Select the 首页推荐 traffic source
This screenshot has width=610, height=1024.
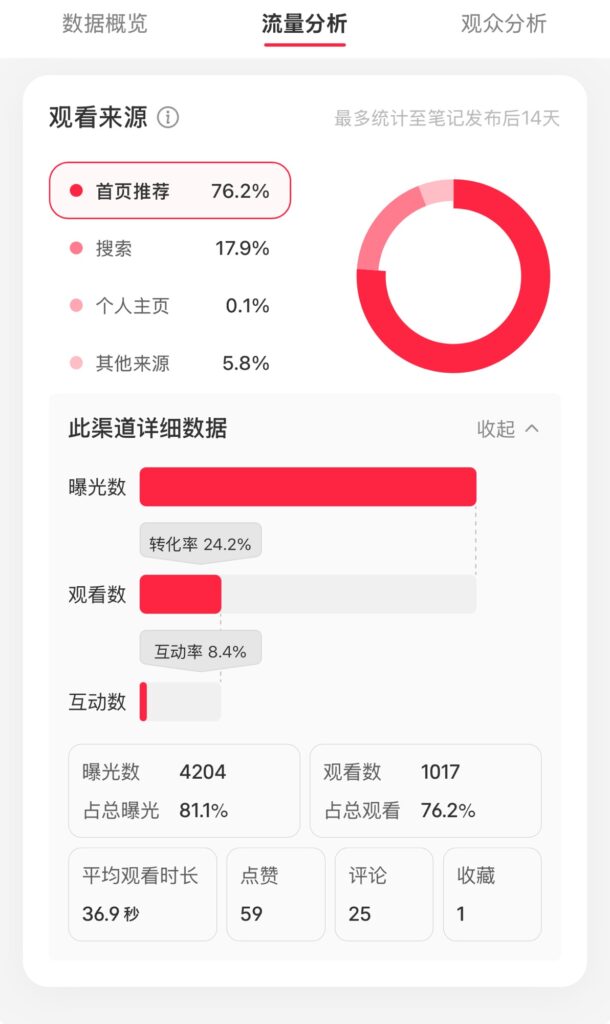click(170, 190)
